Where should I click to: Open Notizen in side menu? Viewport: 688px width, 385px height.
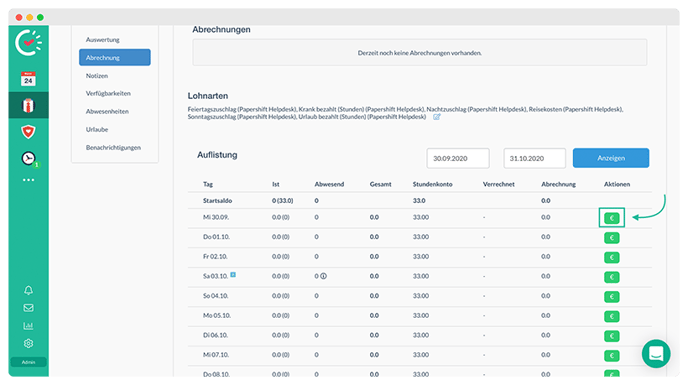point(97,76)
